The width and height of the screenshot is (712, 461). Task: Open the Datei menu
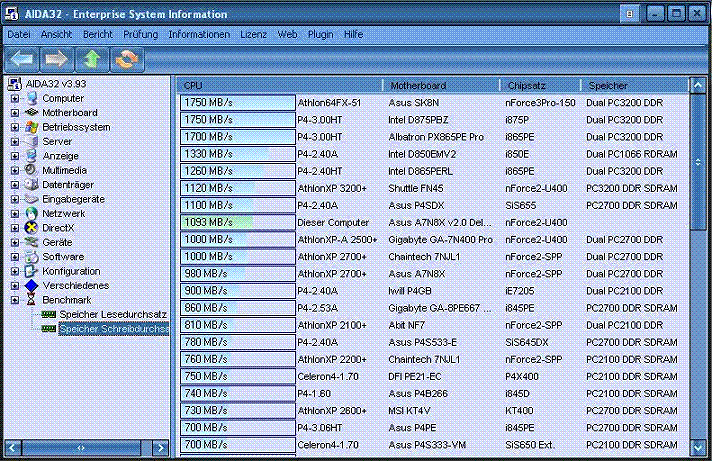pyautogui.click(x=19, y=35)
